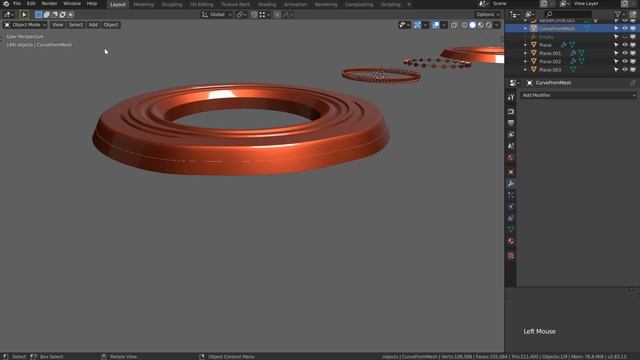The height and width of the screenshot is (360, 640).
Task: Open the viewport Add menu
Action: (x=93, y=25)
